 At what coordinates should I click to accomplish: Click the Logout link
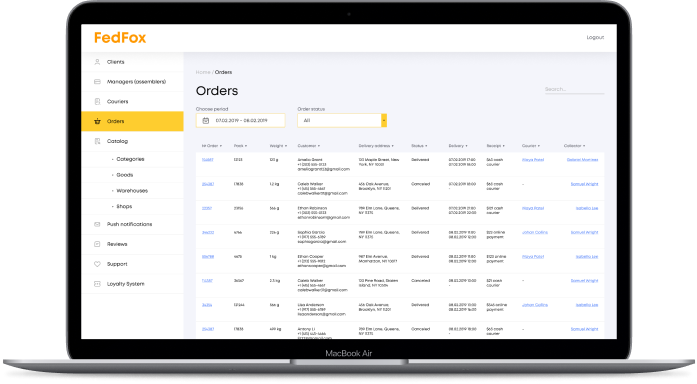click(x=595, y=37)
